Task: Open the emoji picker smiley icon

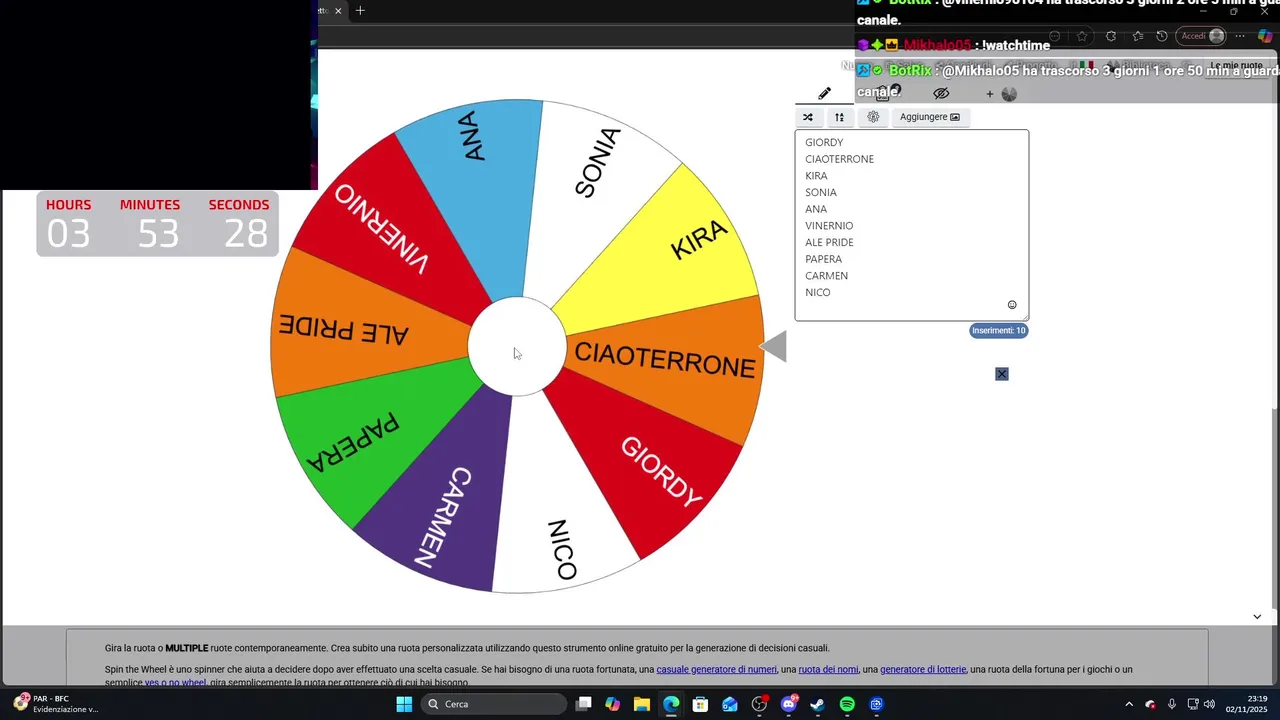Action: tap(1012, 305)
